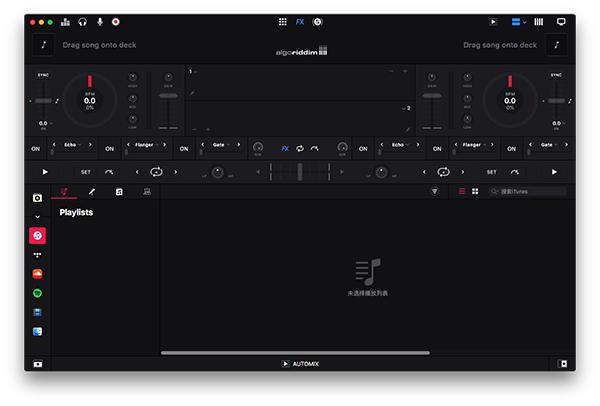Viewport: 600px width, 406px height.
Task: Toggle left deck Flanger effect ON
Action: (x=110, y=149)
